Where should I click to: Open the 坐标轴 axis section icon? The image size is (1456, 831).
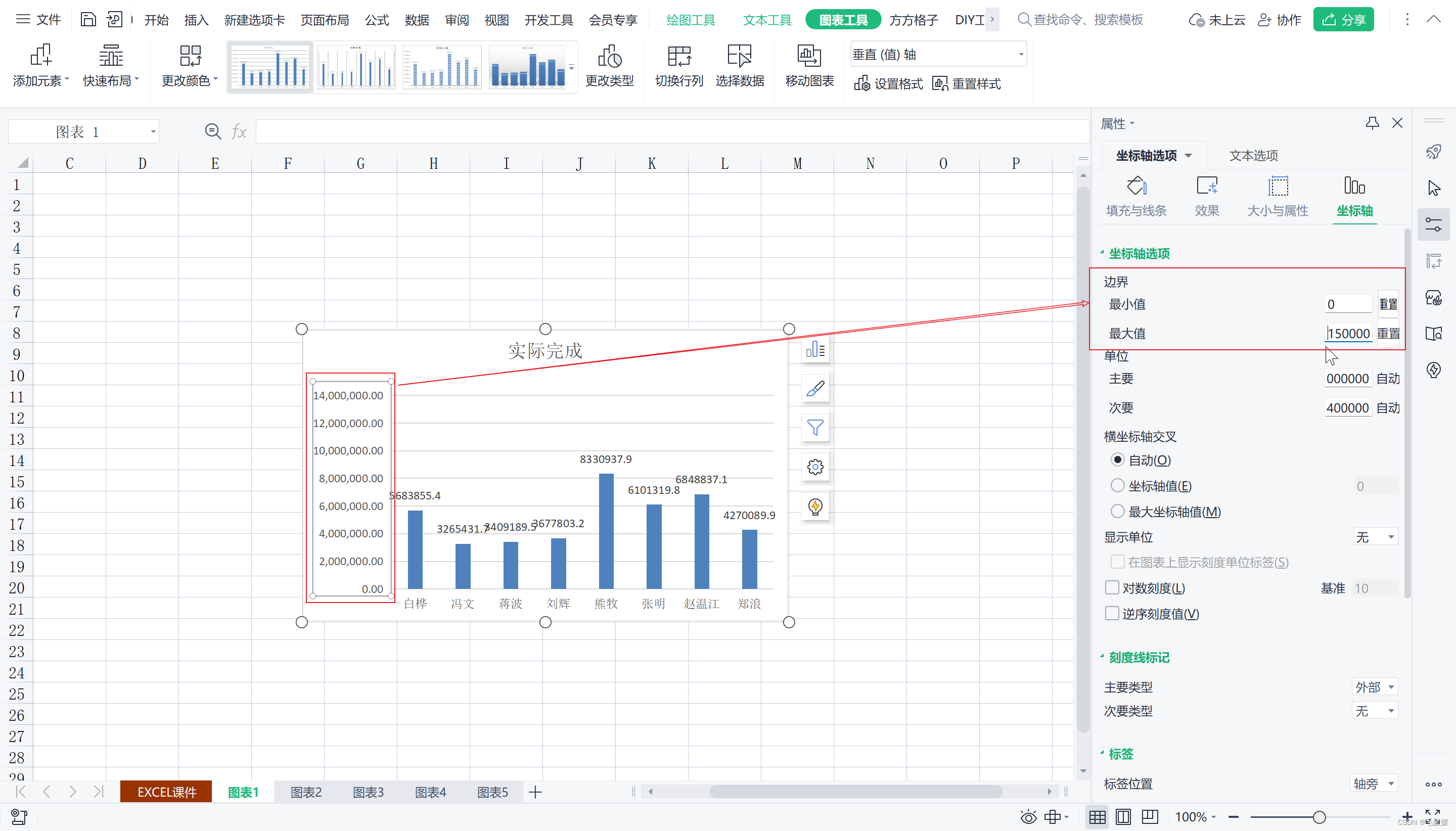pos(1354,196)
